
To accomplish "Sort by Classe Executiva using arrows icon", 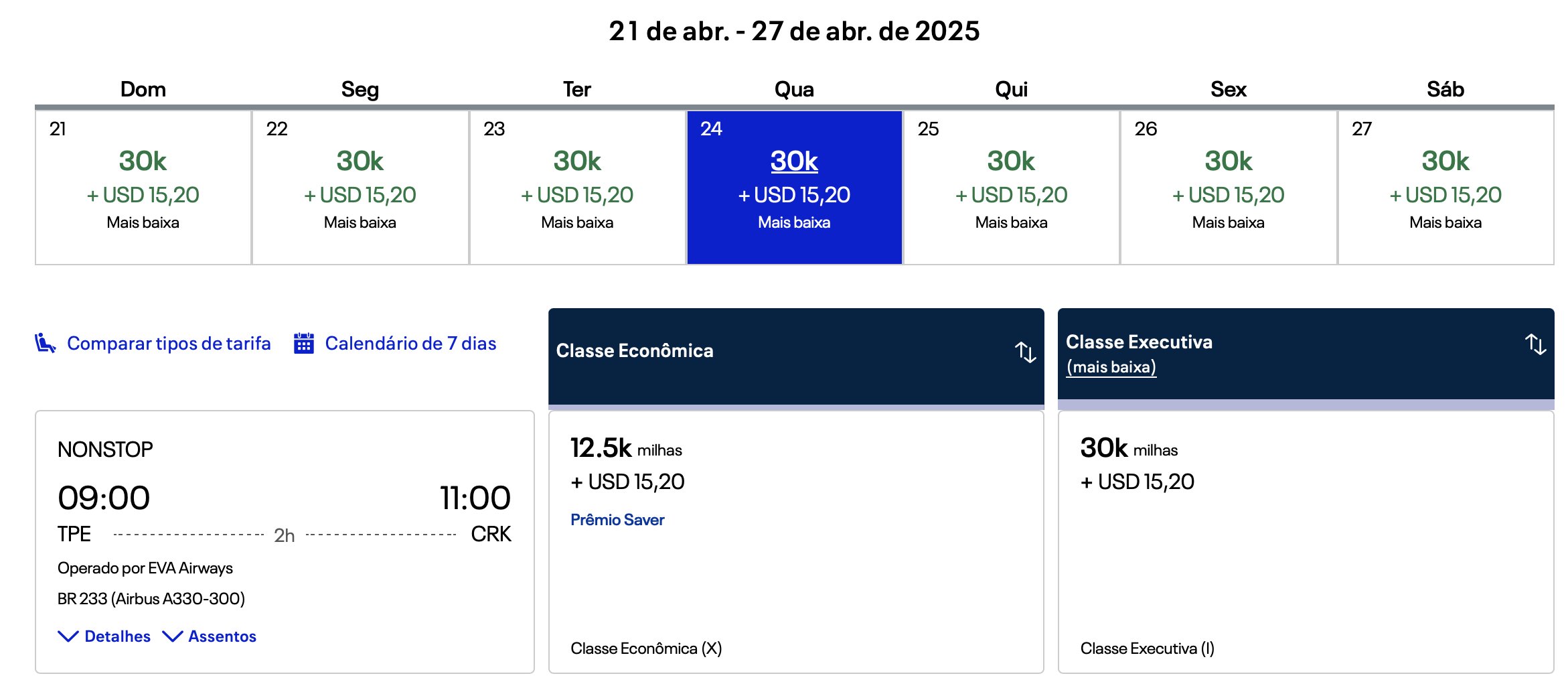I will point(1535,344).
